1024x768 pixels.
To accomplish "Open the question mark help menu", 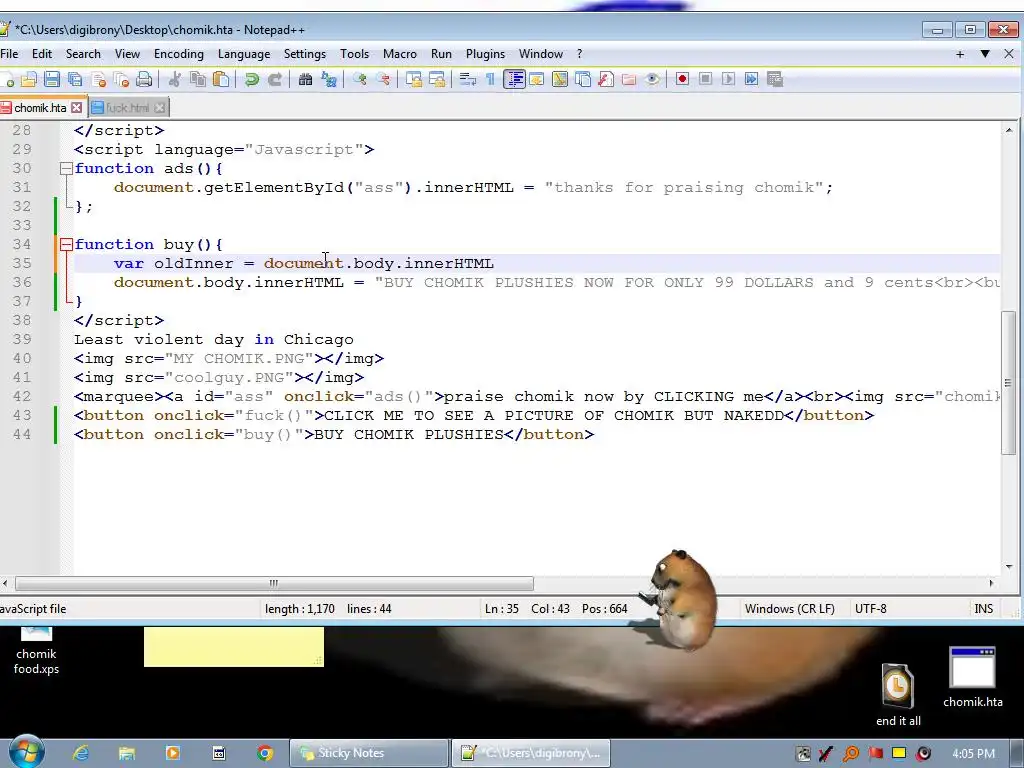I will [x=579, y=54].
